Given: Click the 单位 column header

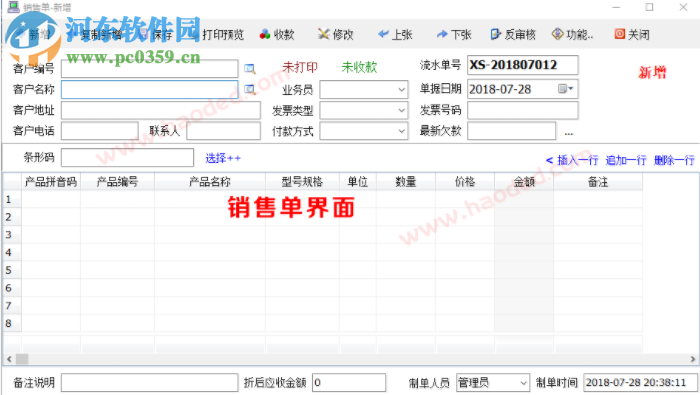Looking at the screenshot, I should pos(358,182).
